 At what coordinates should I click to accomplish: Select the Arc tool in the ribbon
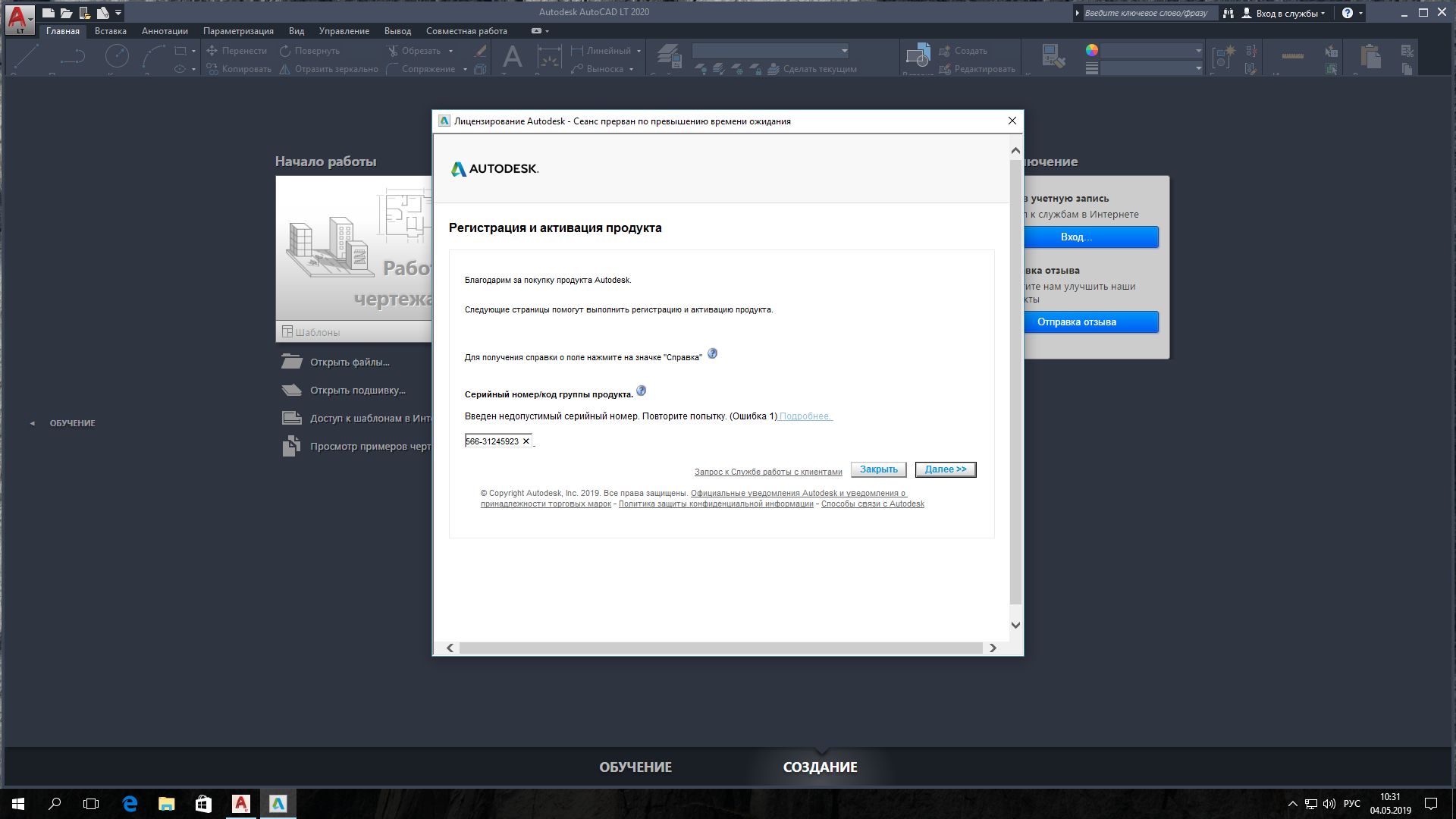[154, 57]
